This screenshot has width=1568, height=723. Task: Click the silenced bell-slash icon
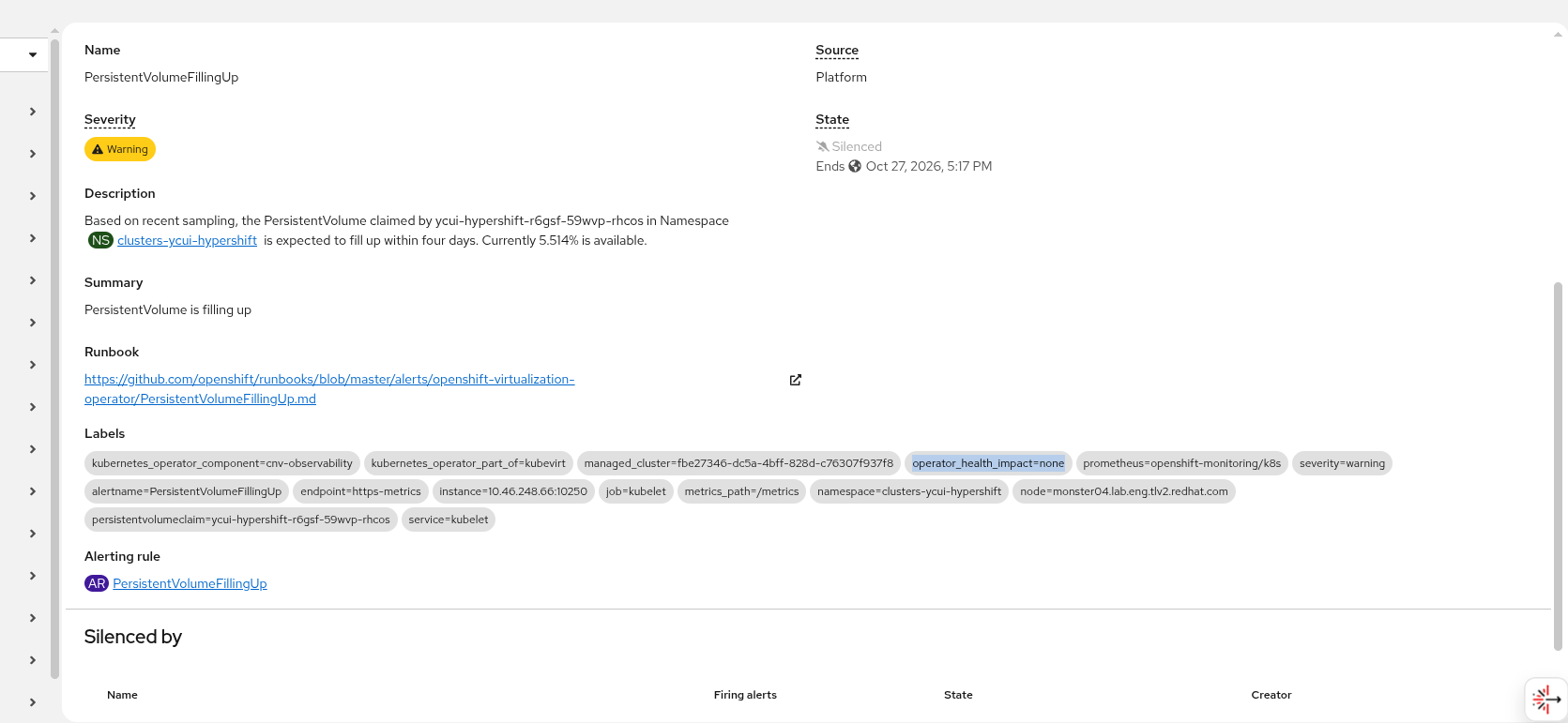point(823,146)
